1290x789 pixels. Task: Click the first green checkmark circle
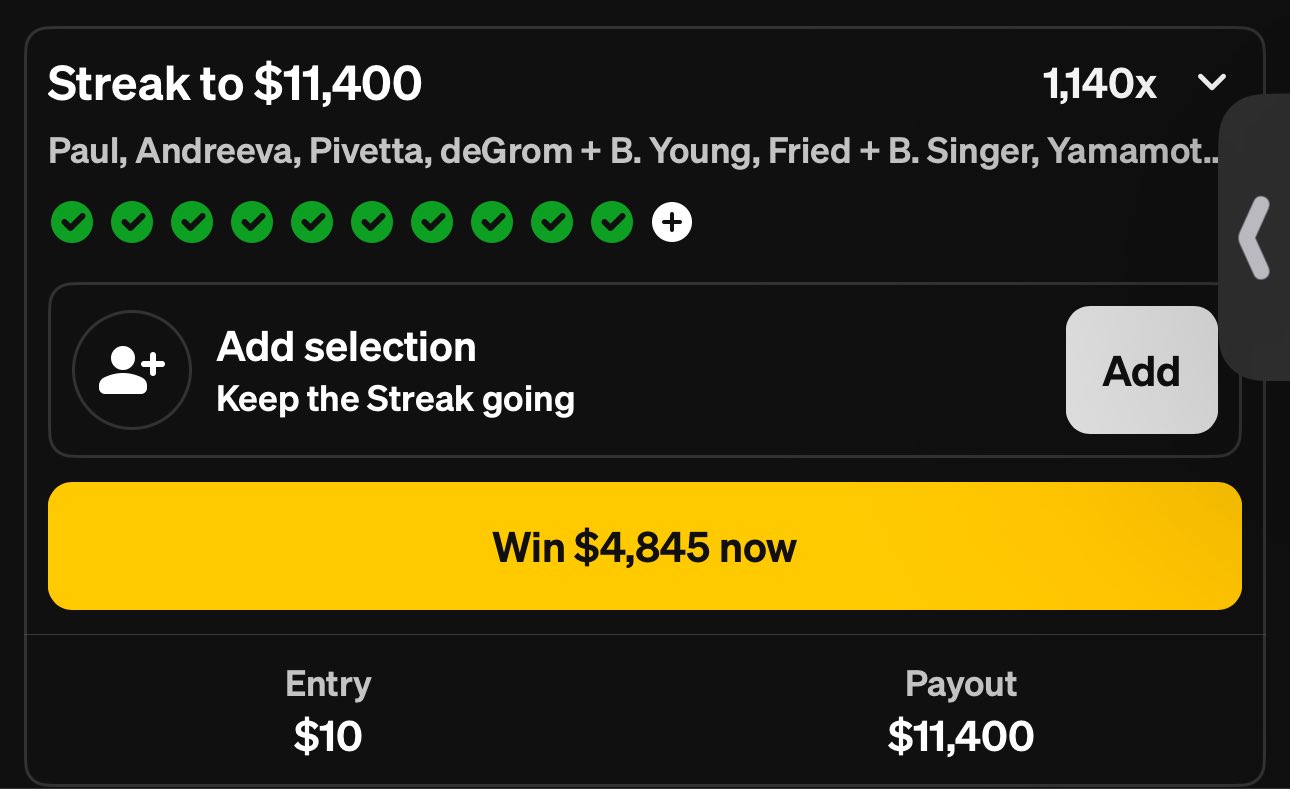click(71, 223)
